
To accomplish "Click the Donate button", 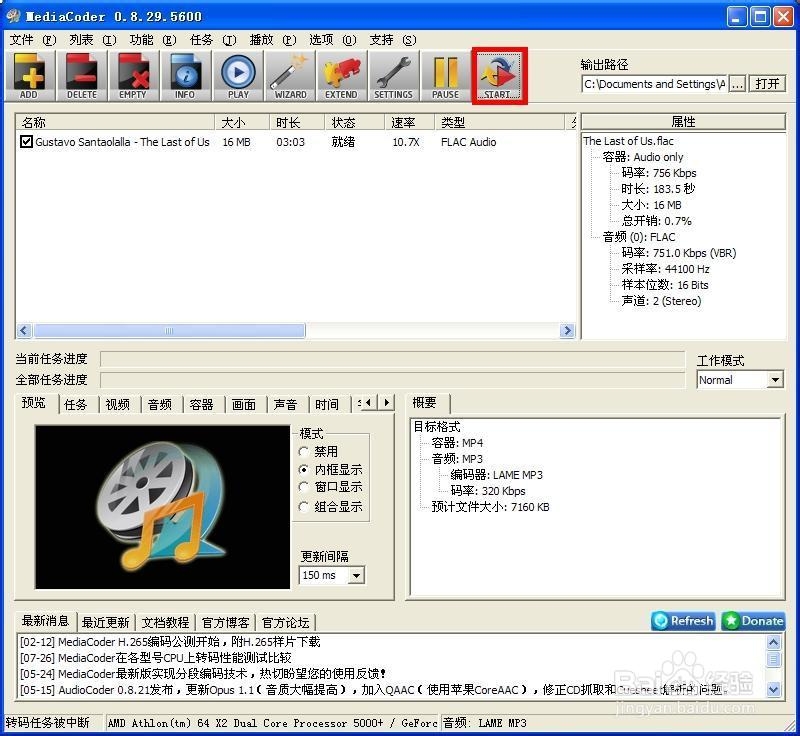I will click(x=753, y=621).
